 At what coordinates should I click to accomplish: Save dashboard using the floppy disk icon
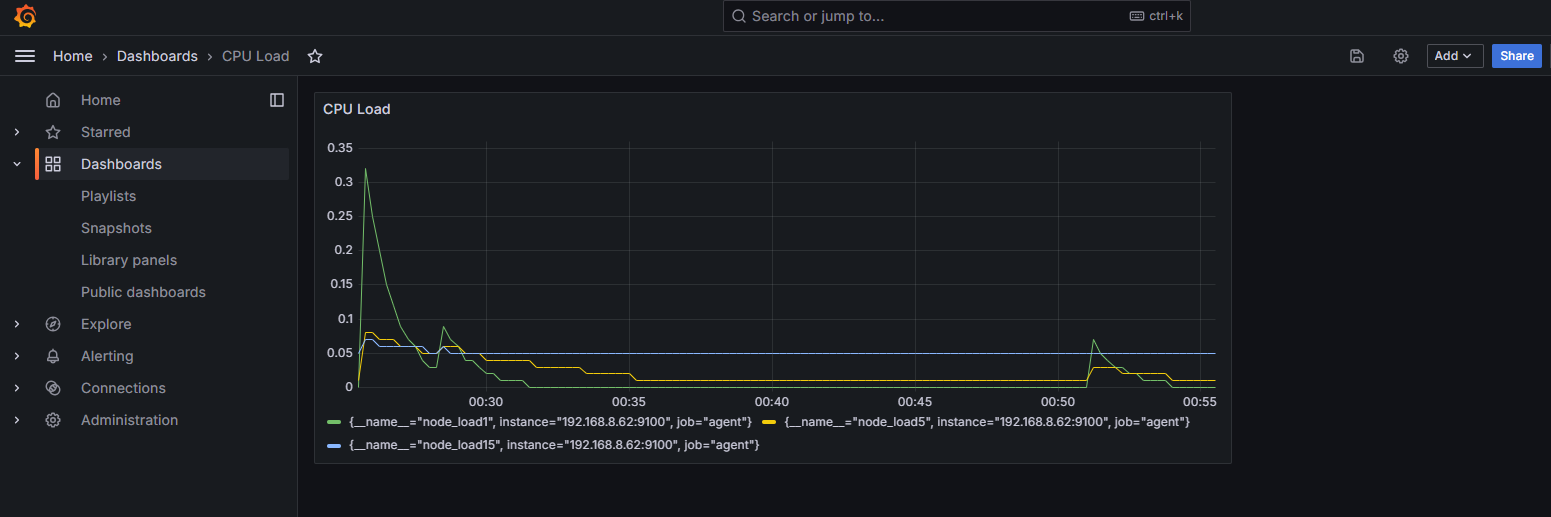pos(1357,56)
